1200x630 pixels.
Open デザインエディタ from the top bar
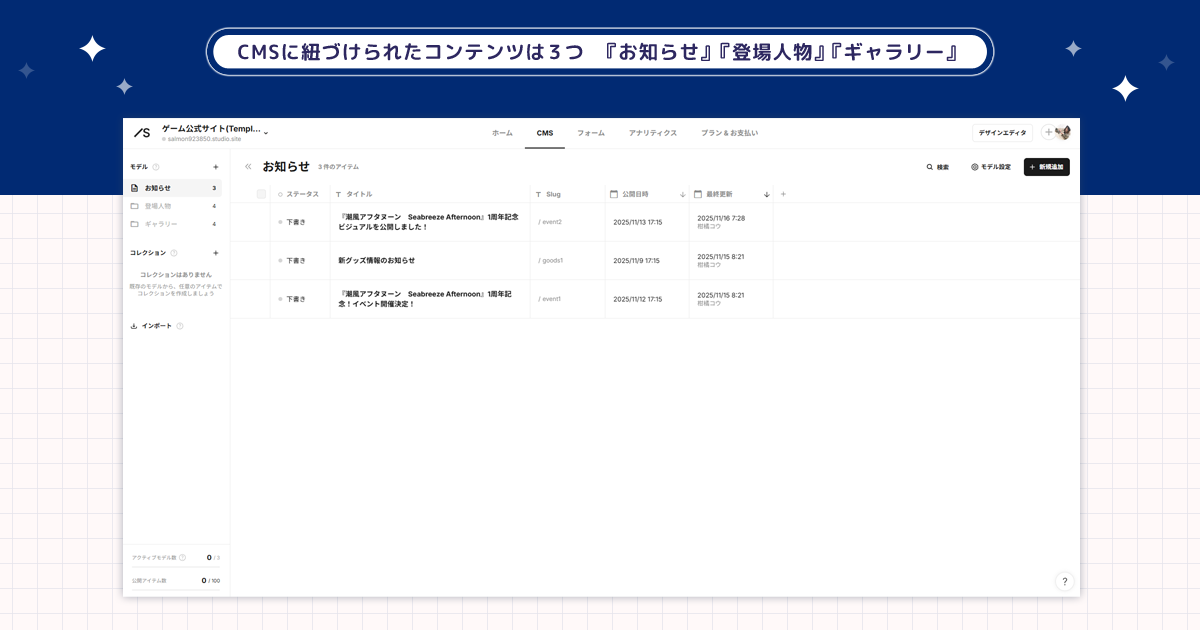(x=1002, y=132)
